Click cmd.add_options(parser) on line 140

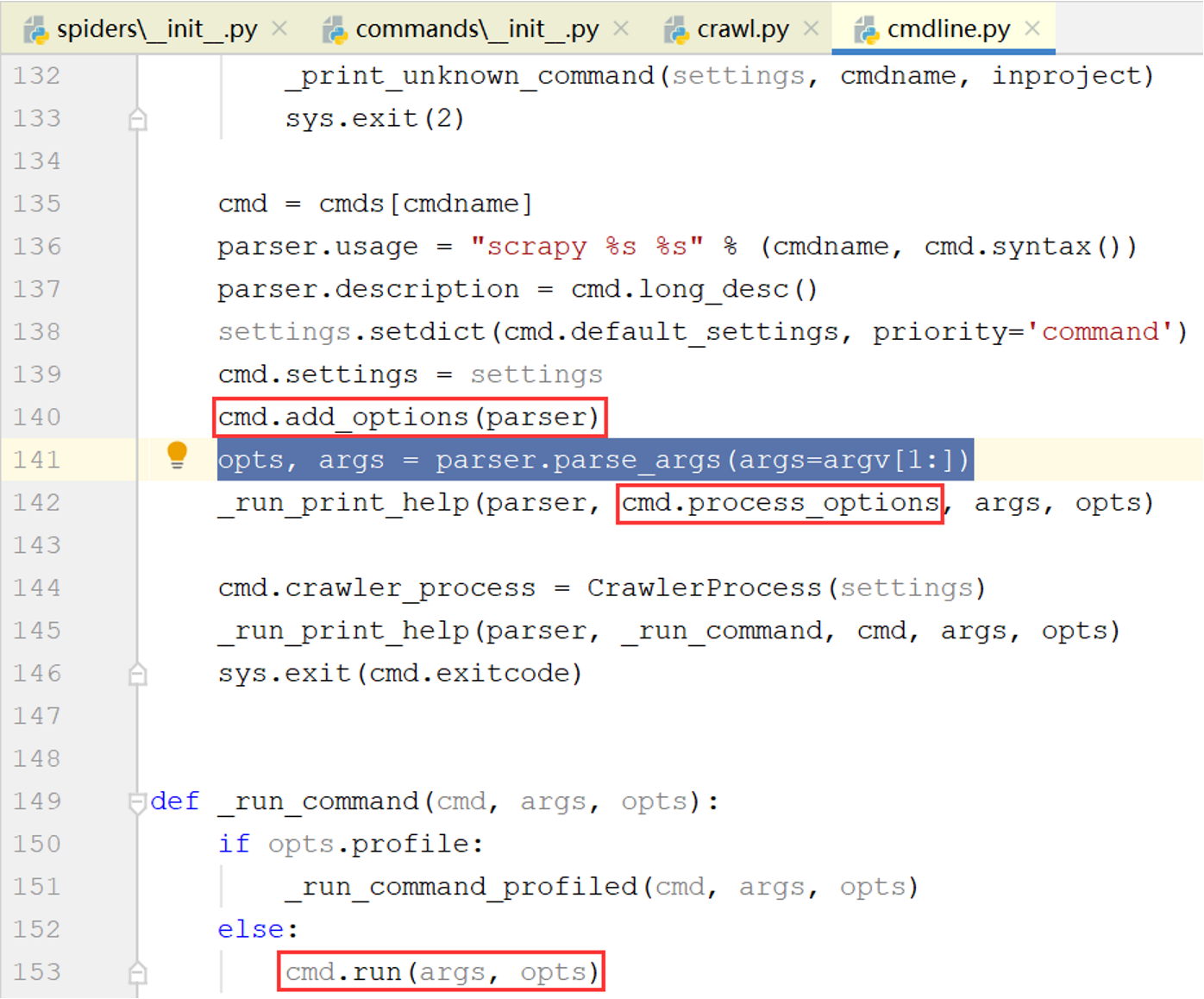pyautogui.click(x=409, y=418)
